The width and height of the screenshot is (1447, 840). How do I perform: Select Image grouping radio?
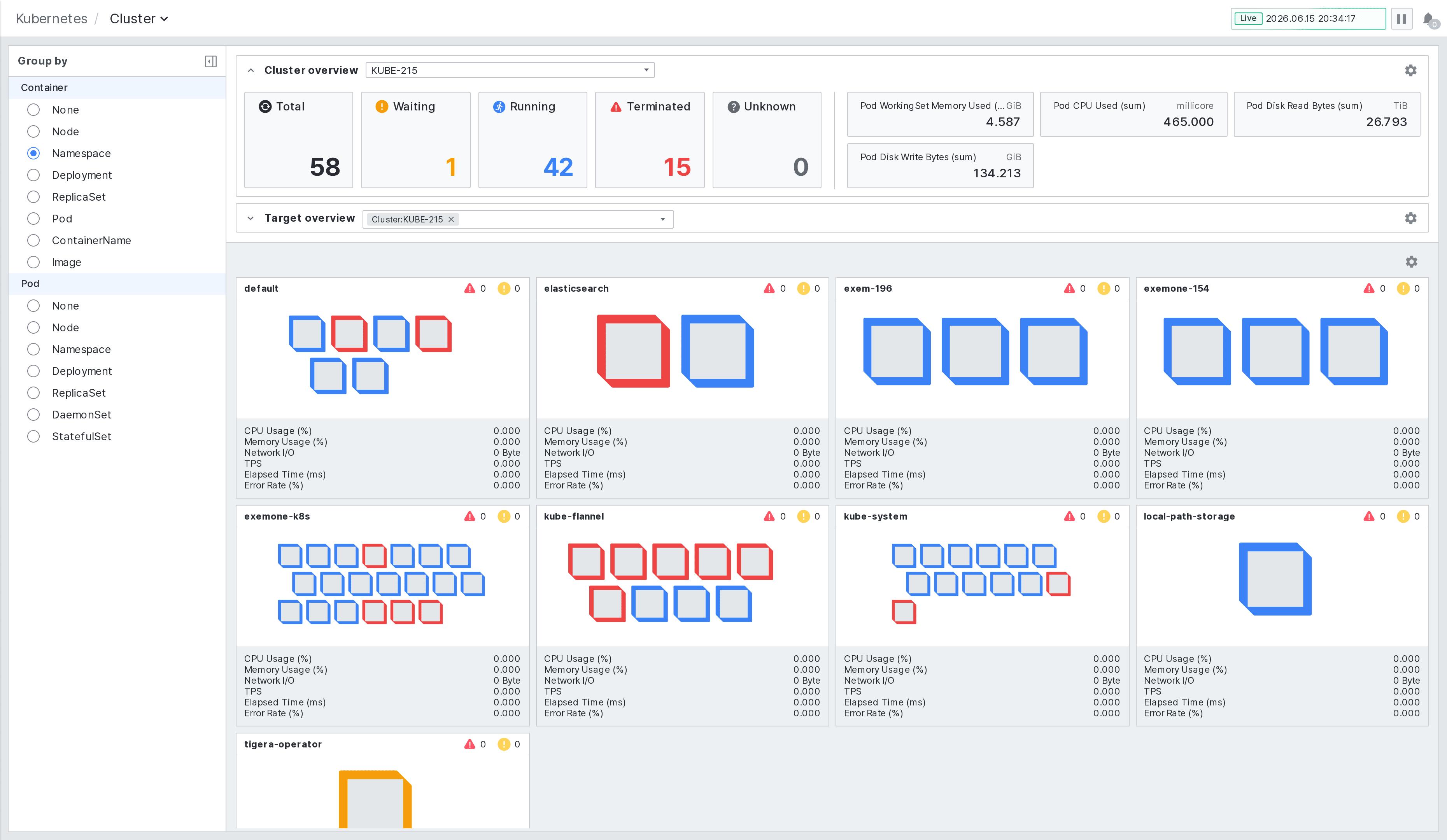[33, 262]
